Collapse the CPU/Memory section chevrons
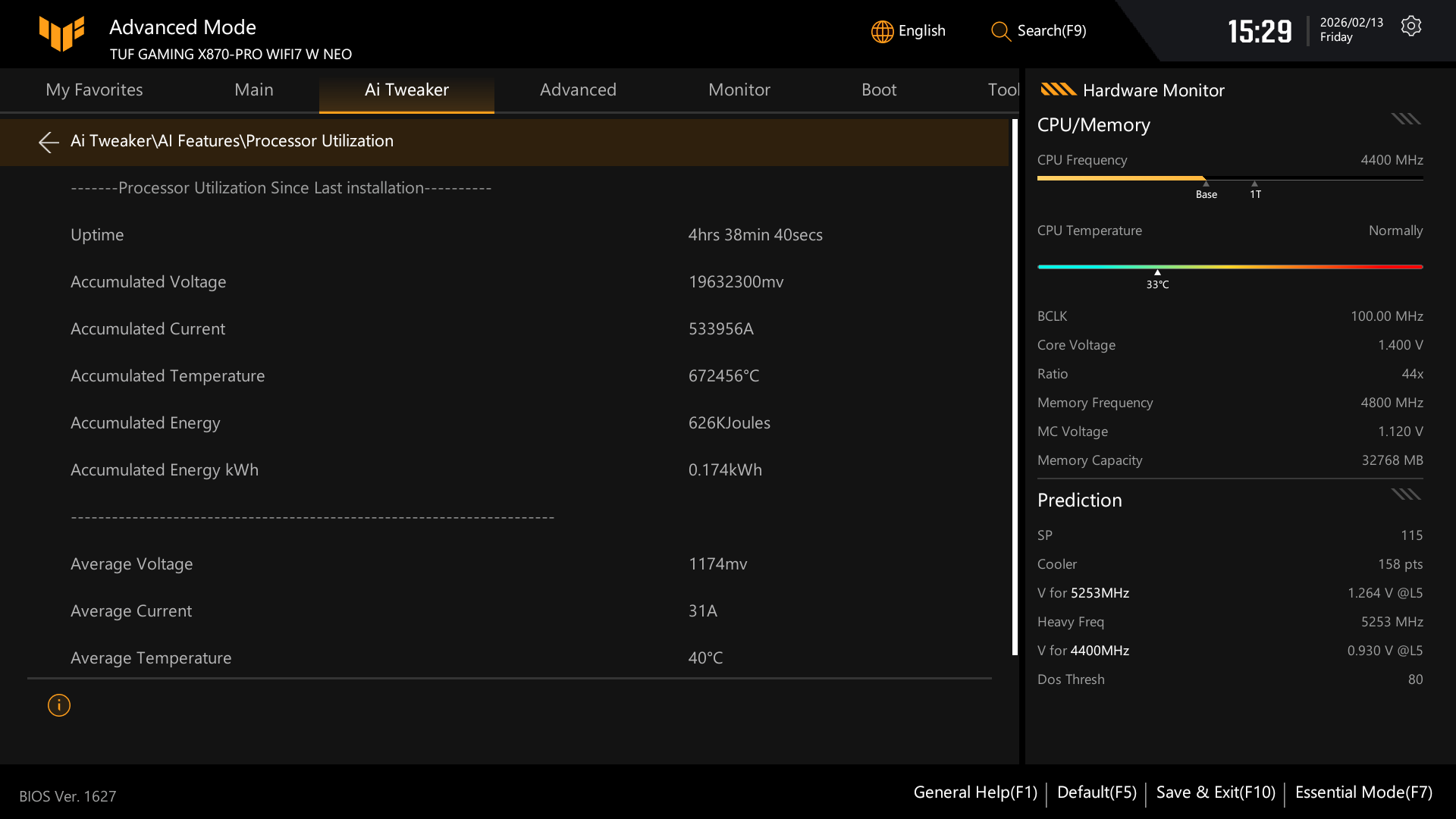Viewport: 1456px width, 819px height. [1405, 119]
